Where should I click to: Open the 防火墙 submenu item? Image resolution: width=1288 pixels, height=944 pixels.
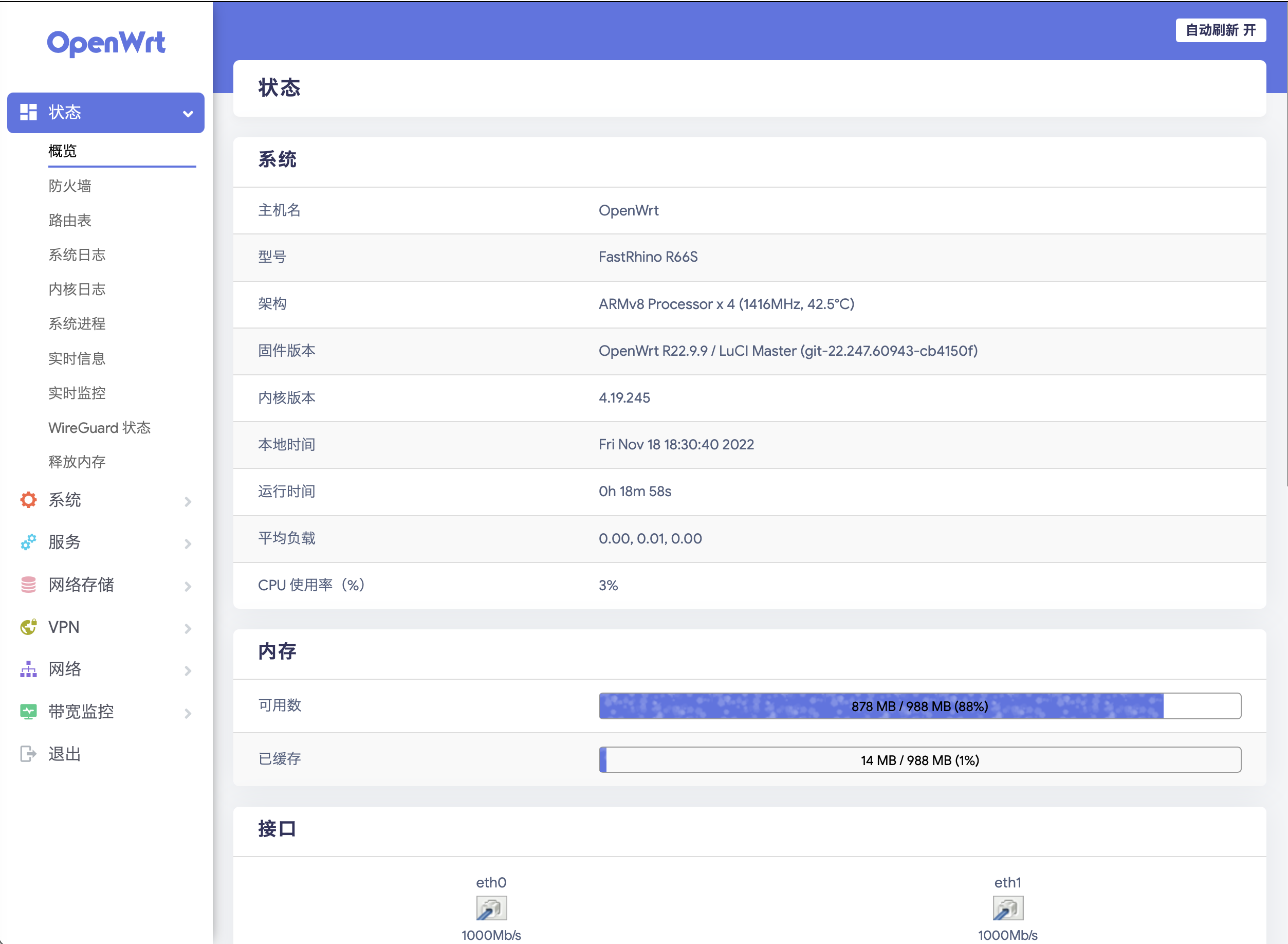point(70,186)
